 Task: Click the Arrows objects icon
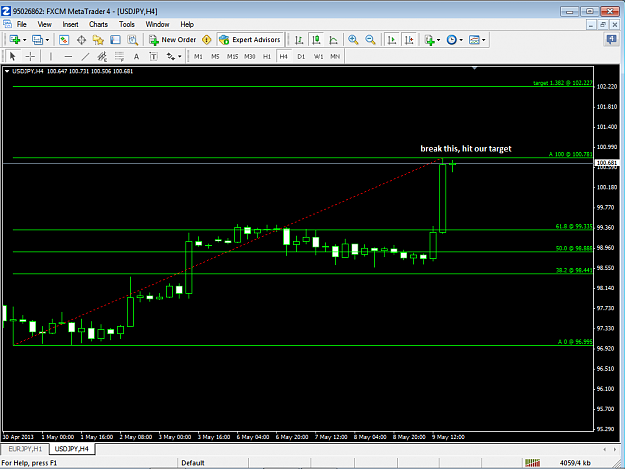click(x=171, y=57)
